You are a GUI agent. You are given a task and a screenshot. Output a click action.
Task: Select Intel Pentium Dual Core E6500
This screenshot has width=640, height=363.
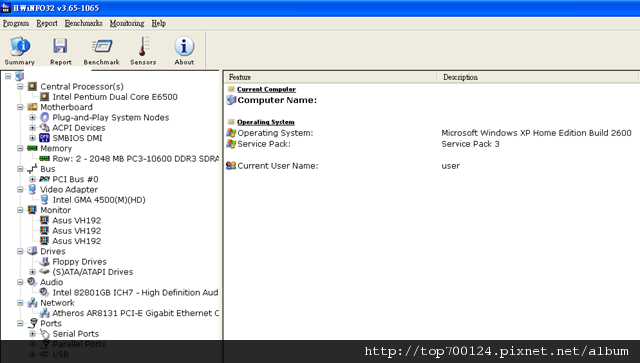(x=115, y=97)
